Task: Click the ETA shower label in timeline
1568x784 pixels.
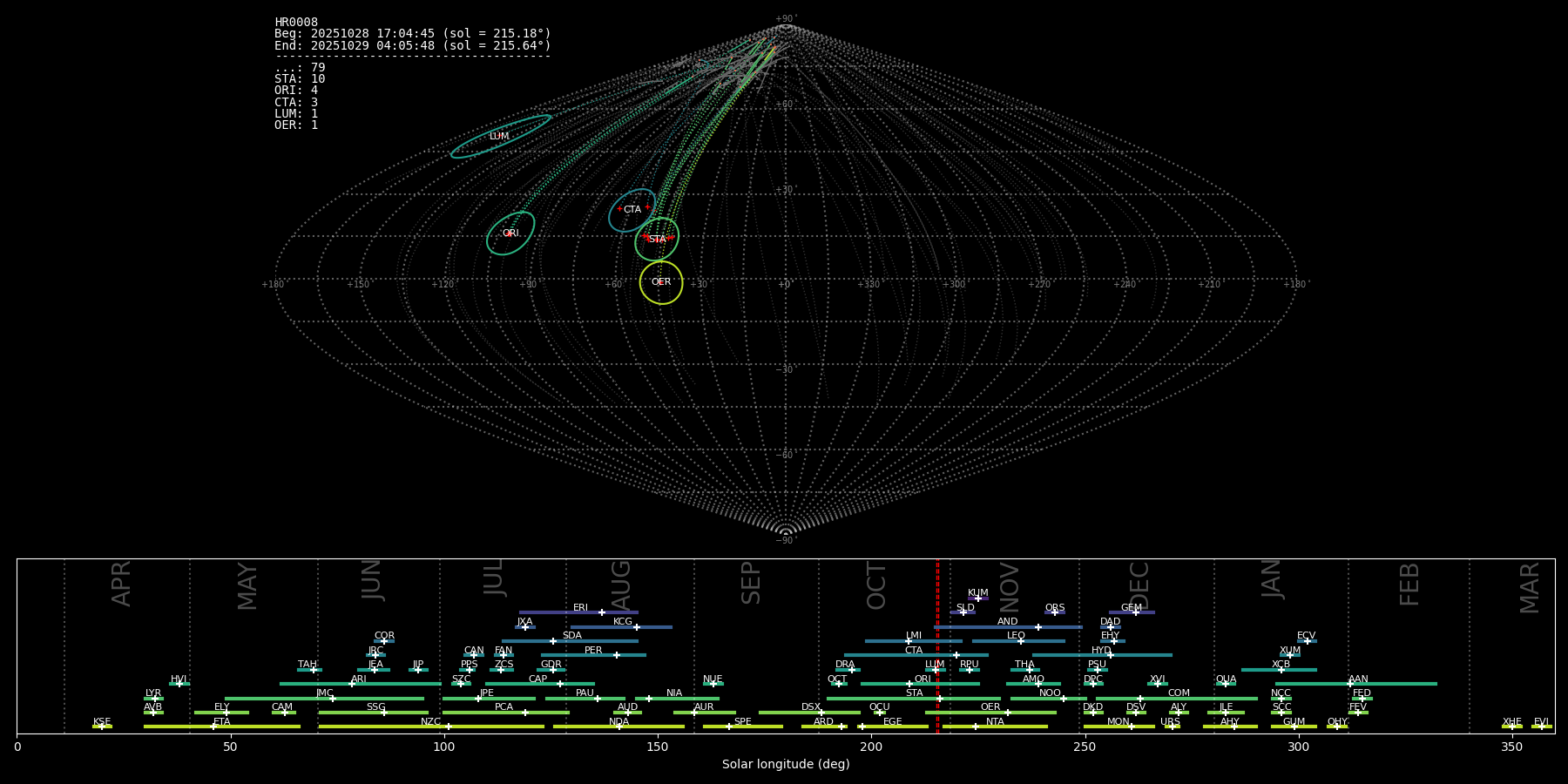Action: (x=222, y=722)
